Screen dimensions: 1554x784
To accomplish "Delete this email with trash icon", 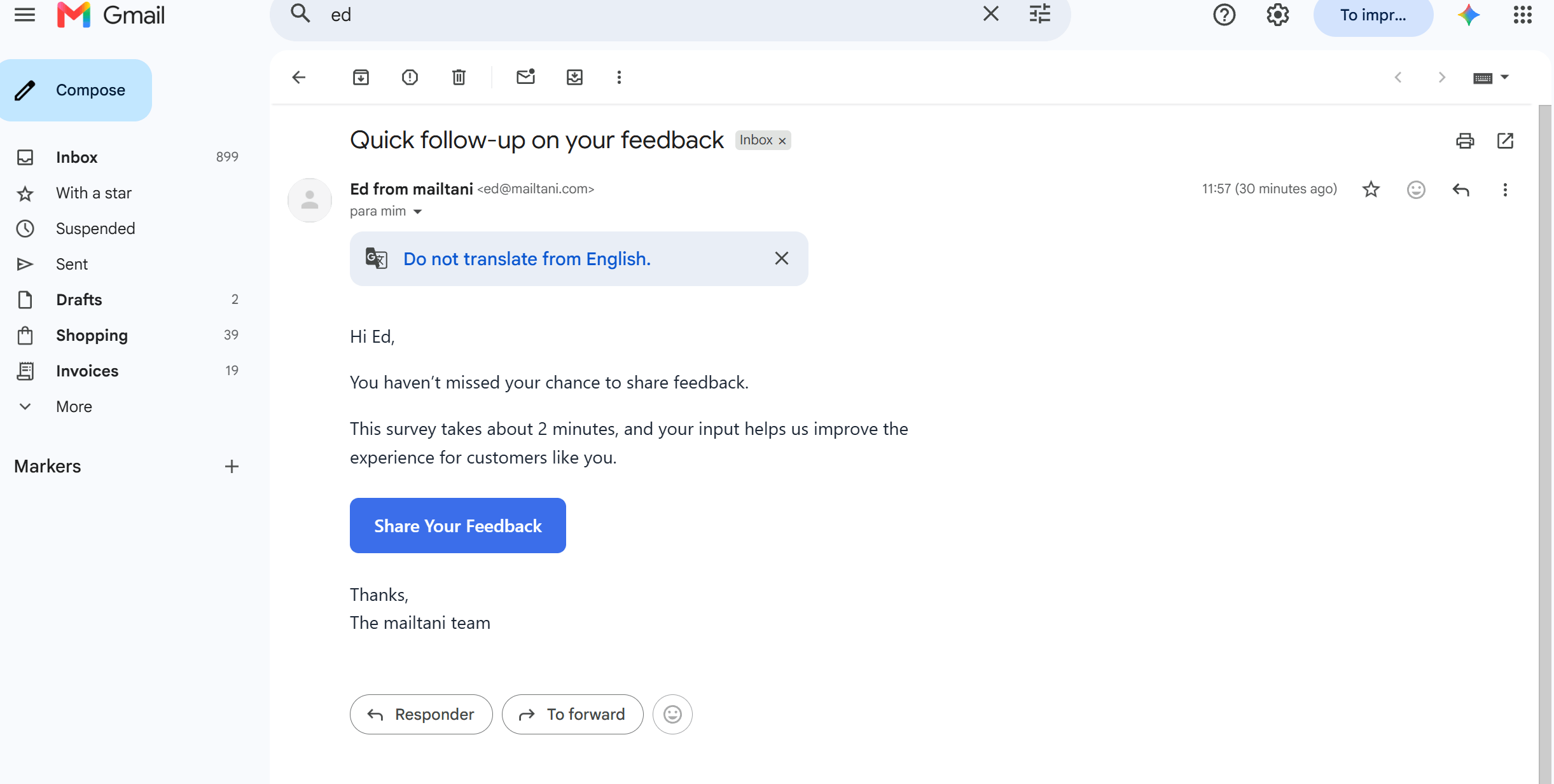I will coord(459,78).
